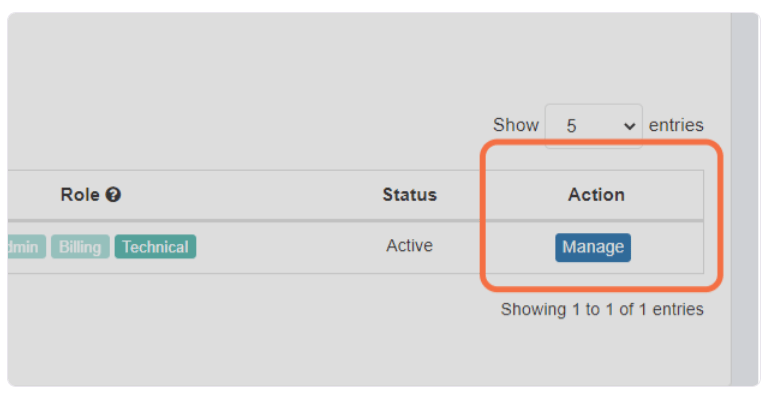Select the value 5 in entries selector
Image resolution: width=771 pixels, height=397 pixels.
(571, 126)
